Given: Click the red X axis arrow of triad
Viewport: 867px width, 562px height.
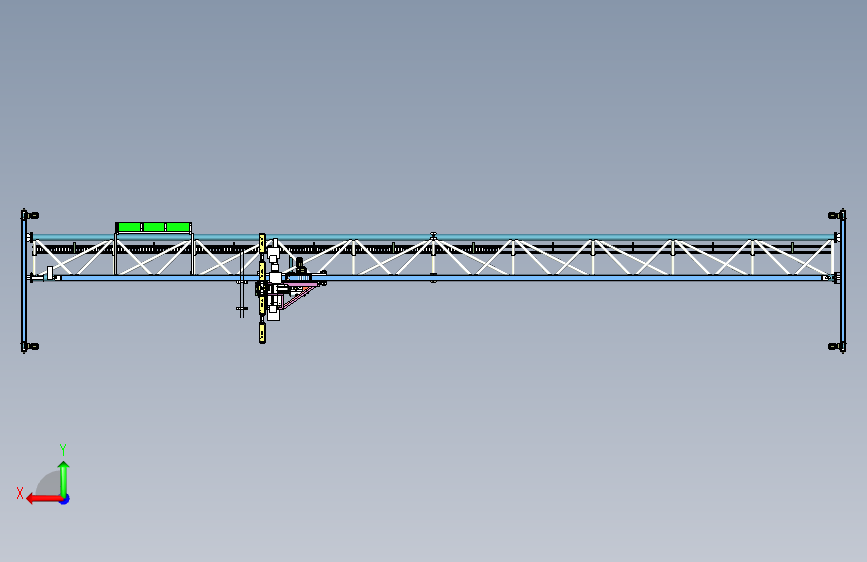Looking at the screenshot, I should (x=44, y=499).
